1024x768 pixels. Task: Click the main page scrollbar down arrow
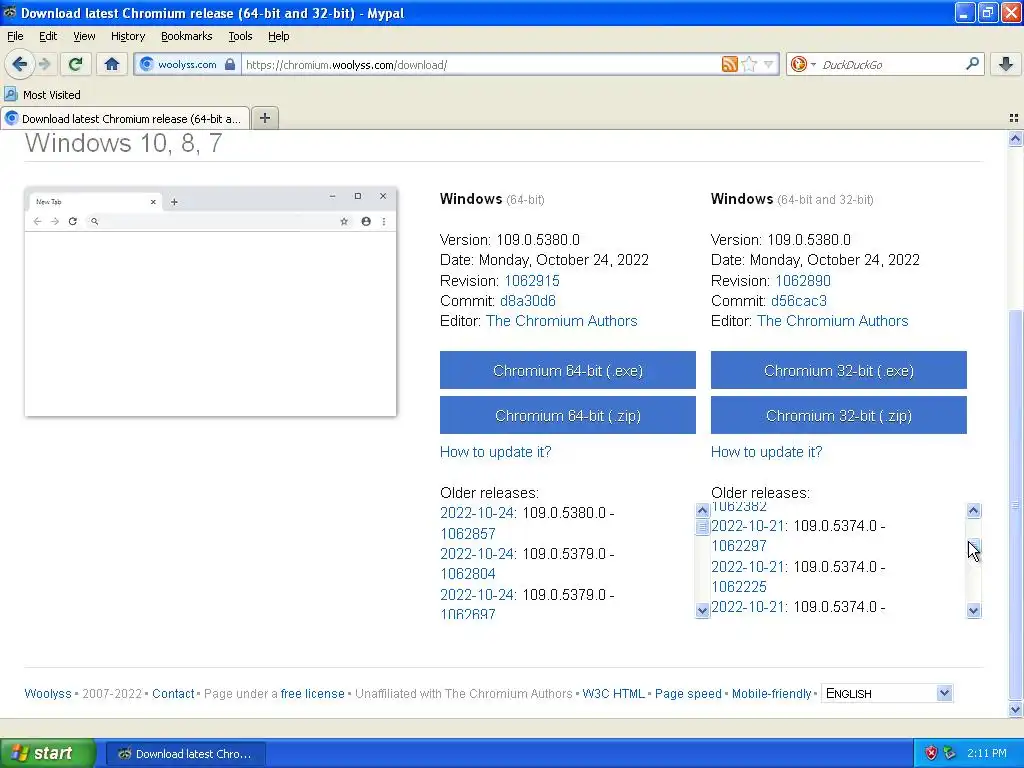(1015, 709)
